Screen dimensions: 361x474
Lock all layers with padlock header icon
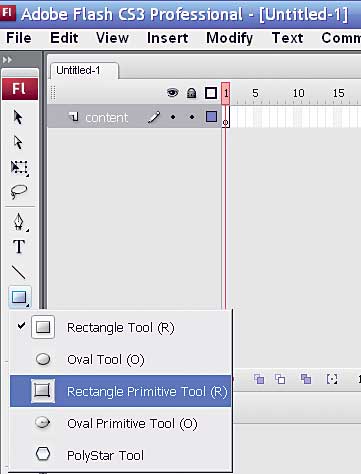point(191,93)
